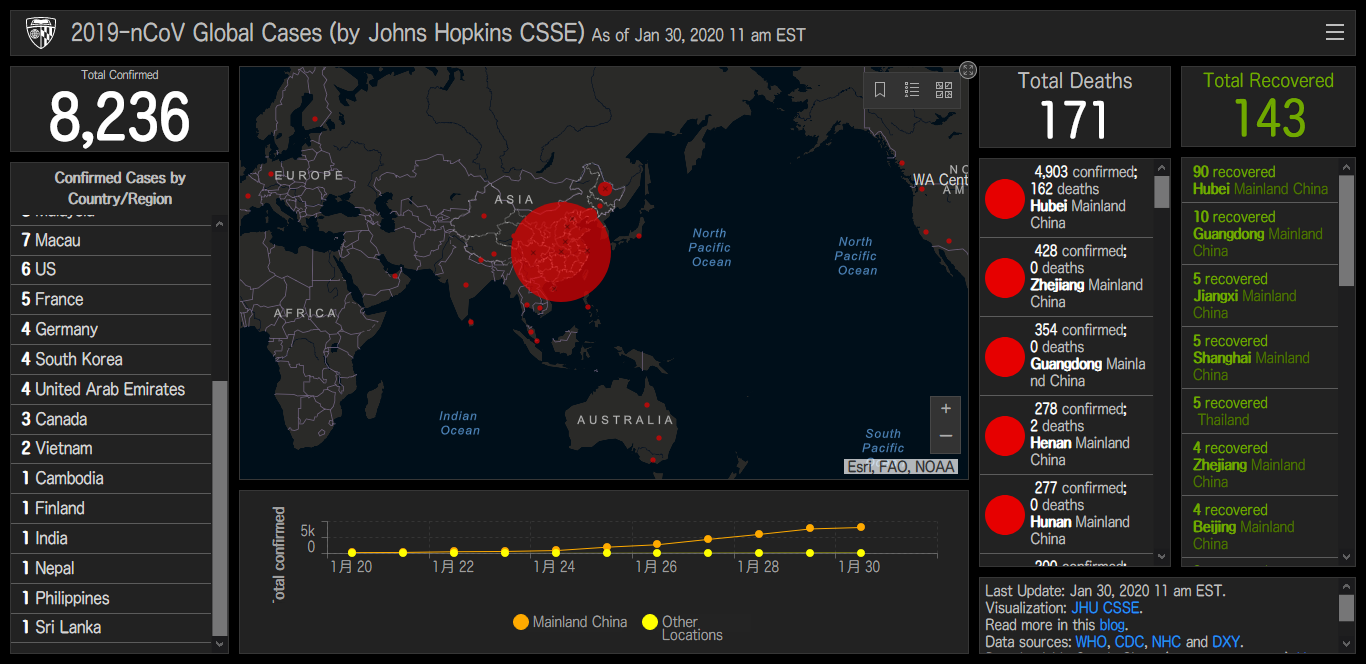1366x664 pixels.
Task: Click scroll-down arrow of country list
Action: point(220,645)
